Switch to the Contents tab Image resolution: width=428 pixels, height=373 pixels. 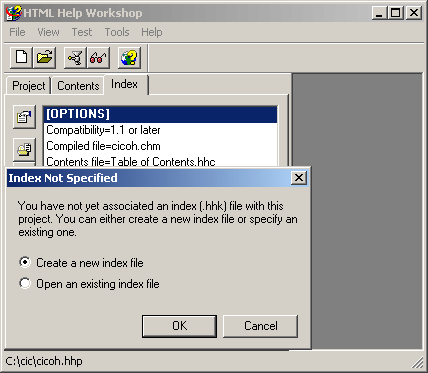78,86
